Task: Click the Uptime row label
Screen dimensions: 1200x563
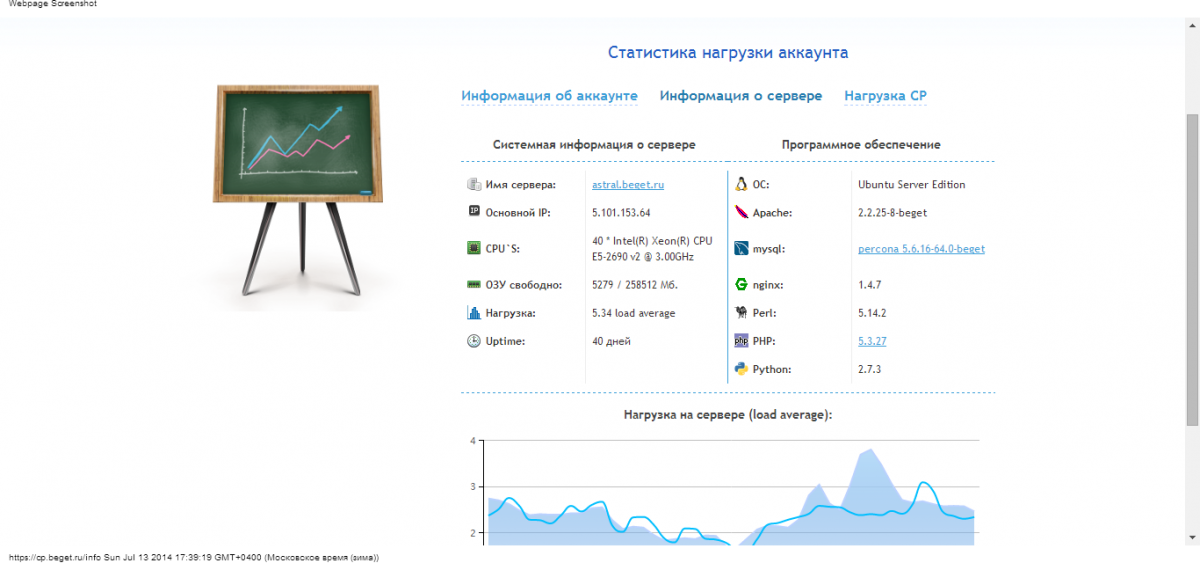Action: 505,341
